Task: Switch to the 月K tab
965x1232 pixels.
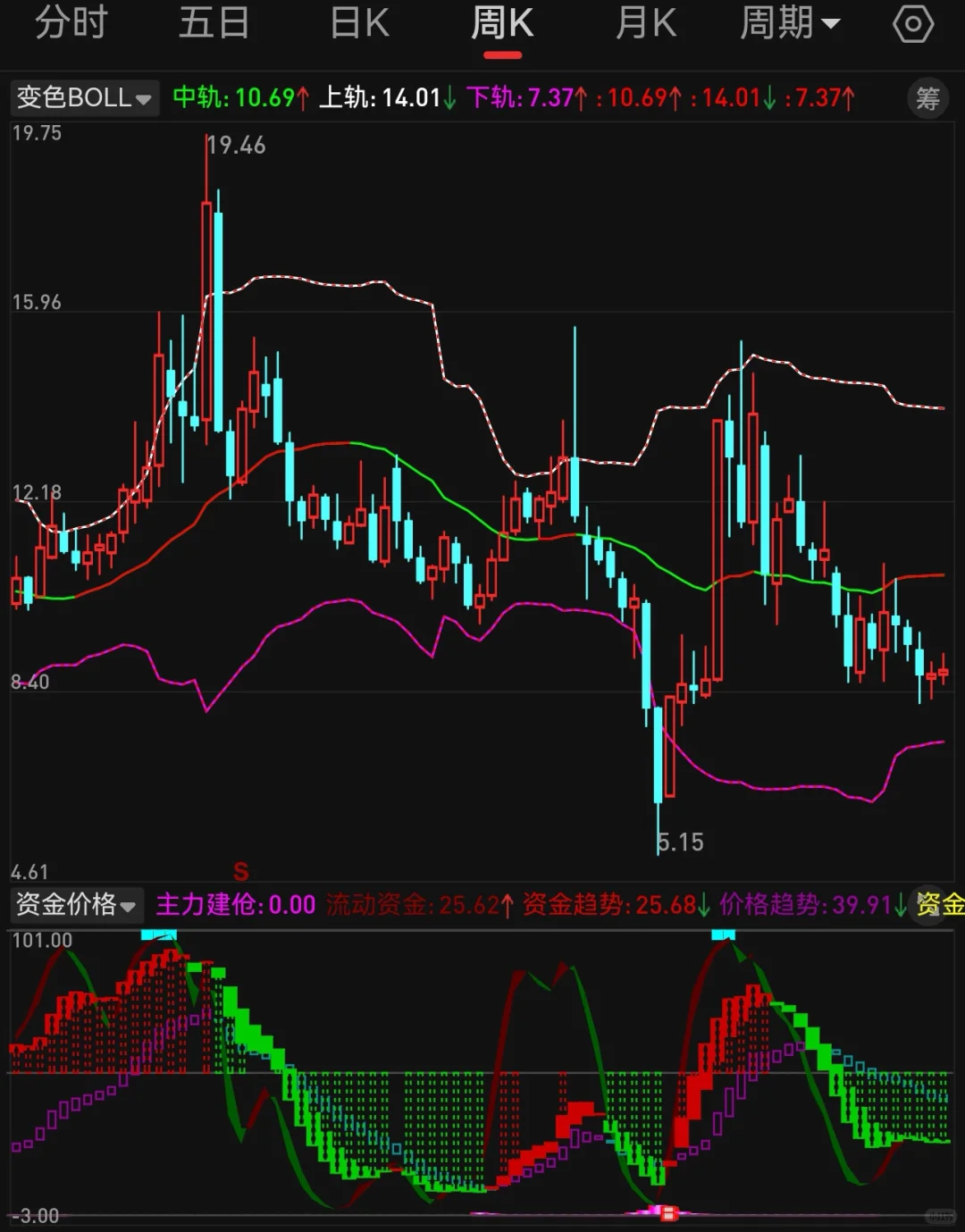Action: tap(646, 24)
